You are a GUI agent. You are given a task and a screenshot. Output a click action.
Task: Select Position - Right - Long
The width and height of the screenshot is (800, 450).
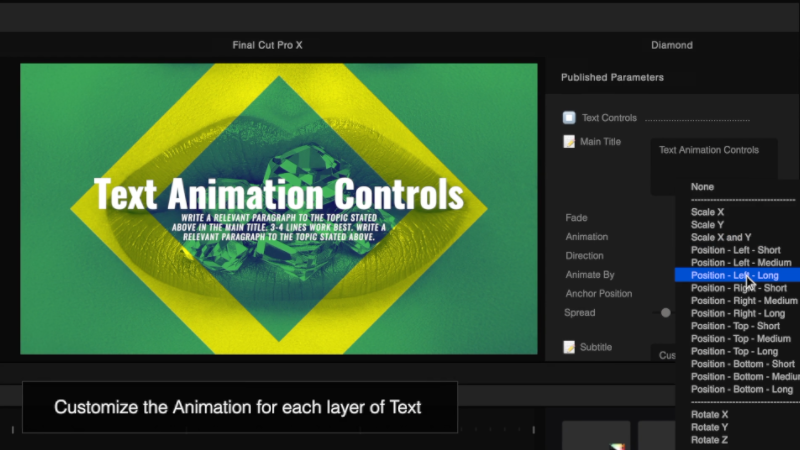coord(738,313)
